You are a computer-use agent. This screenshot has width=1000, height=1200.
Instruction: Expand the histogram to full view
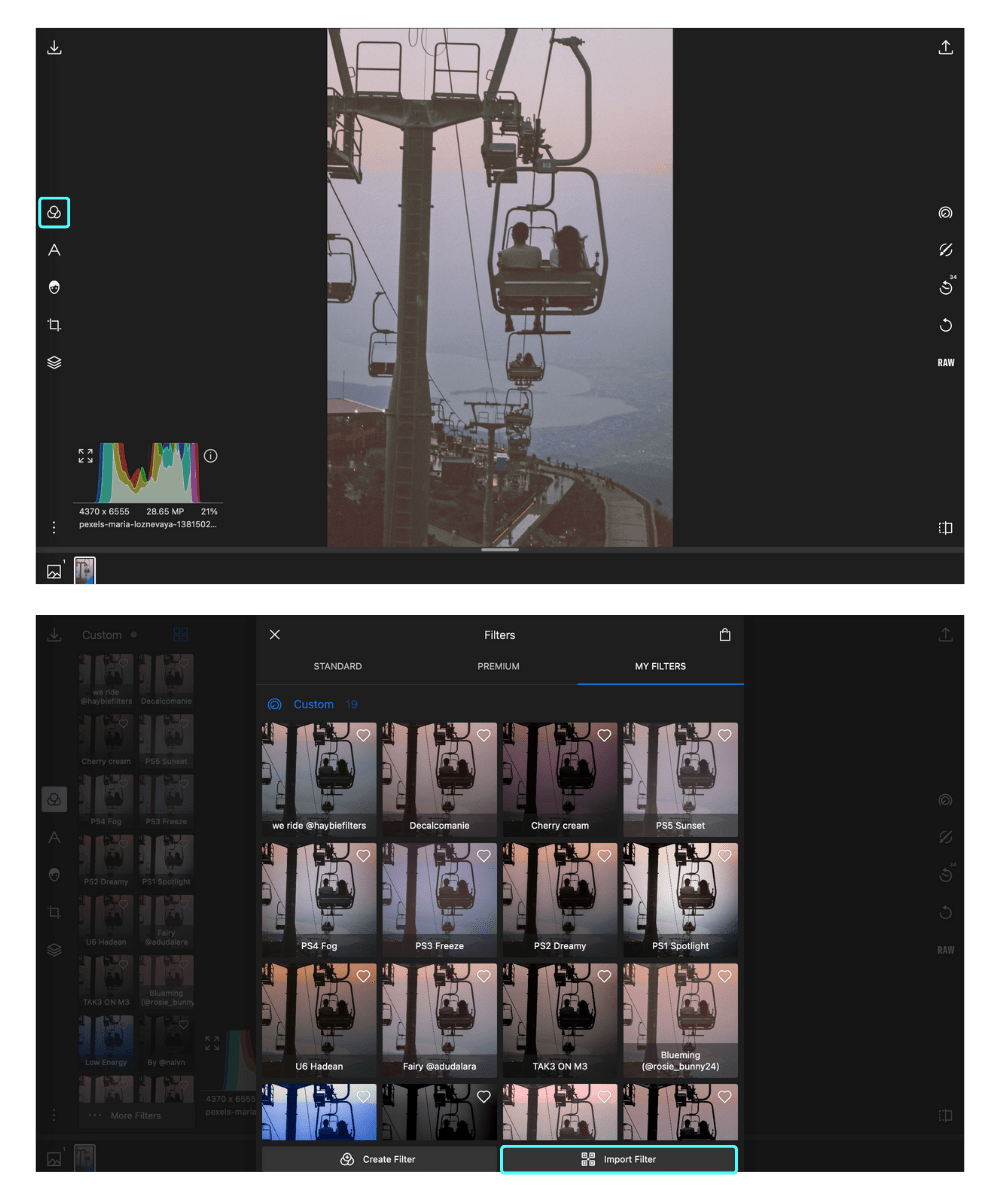coord(85,456)
